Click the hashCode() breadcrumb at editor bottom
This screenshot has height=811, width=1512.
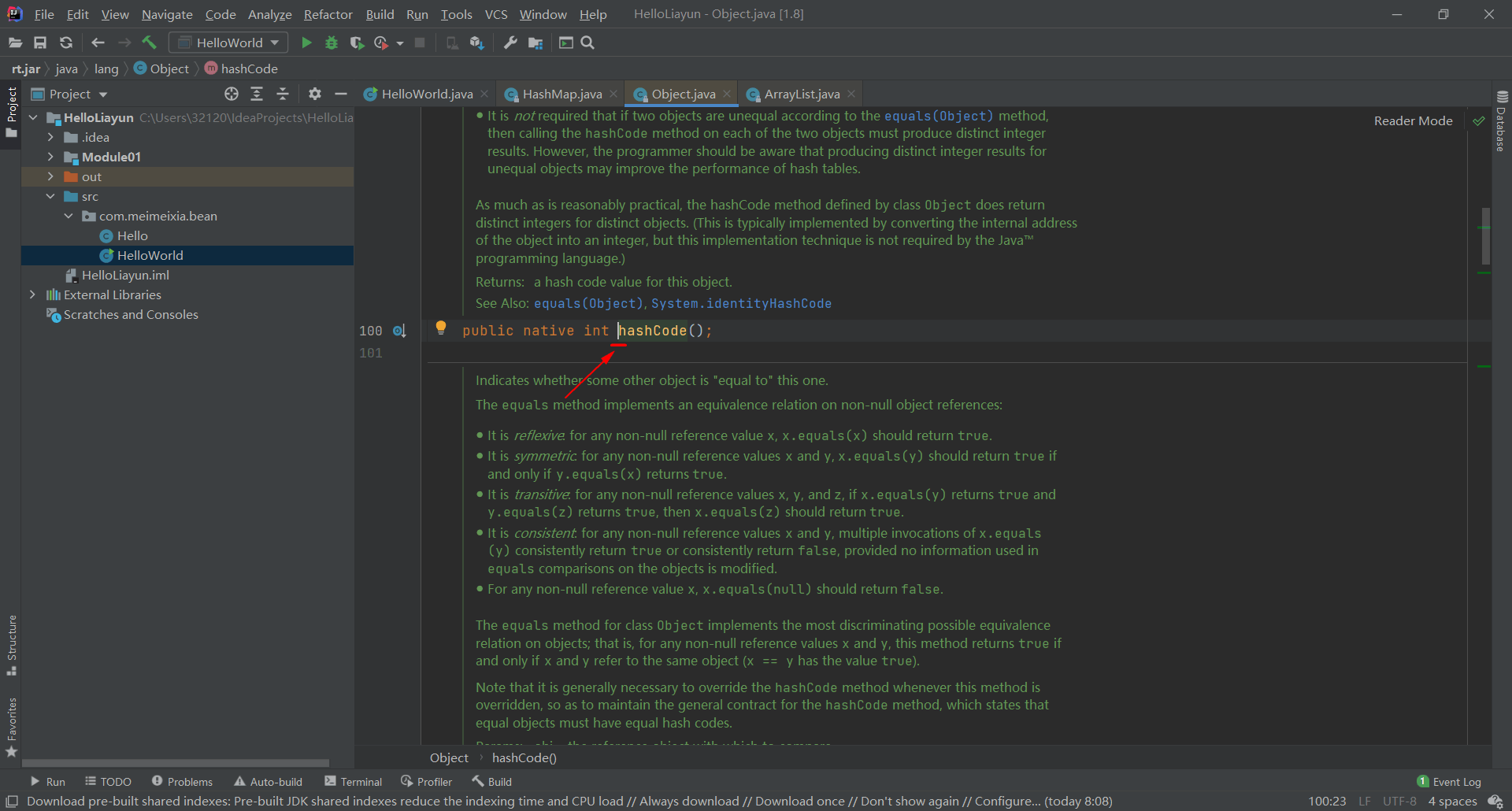pyautogui.click(x=524, y=757)
